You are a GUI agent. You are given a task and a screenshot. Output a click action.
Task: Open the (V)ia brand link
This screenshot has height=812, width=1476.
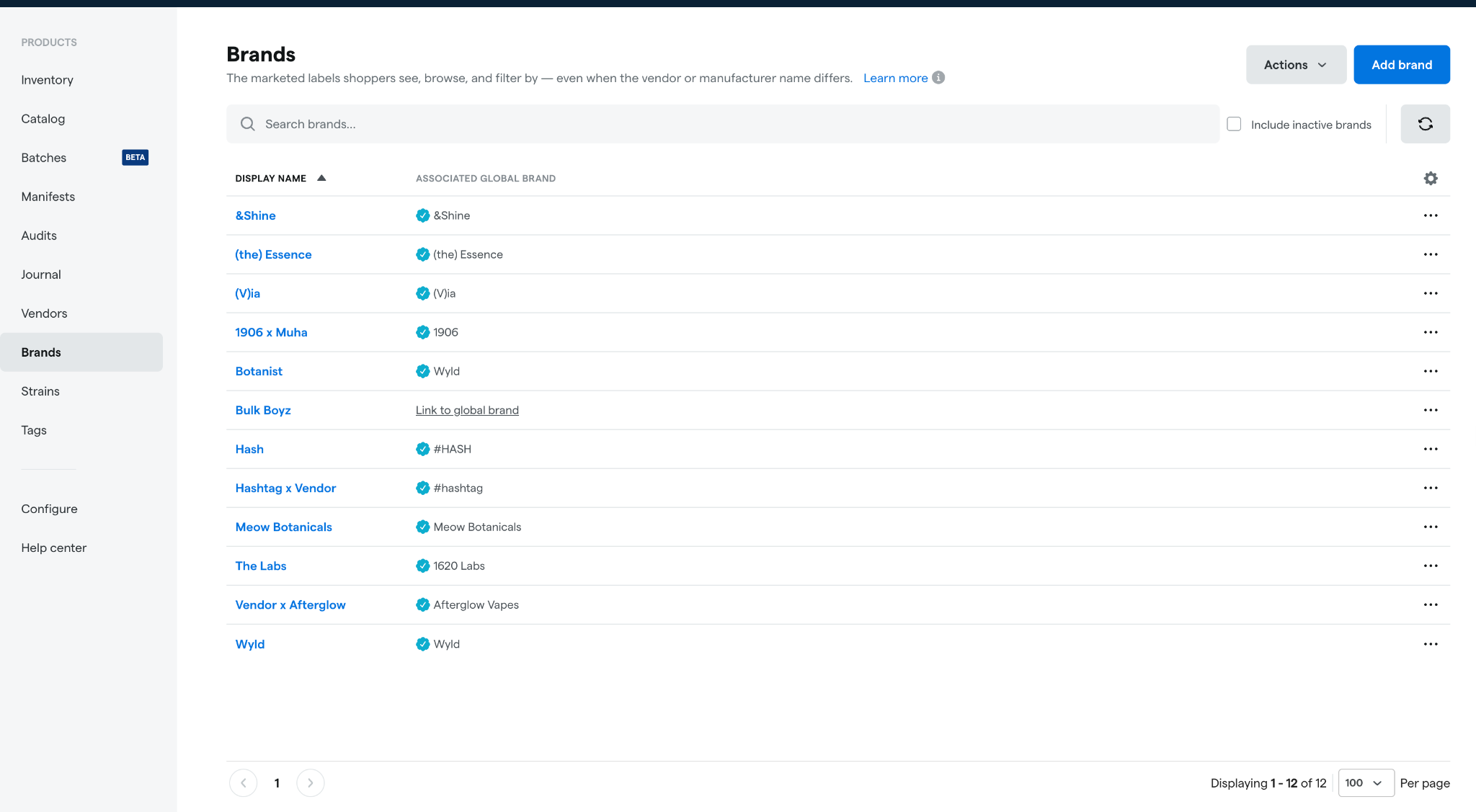click(x=247, y=293)
